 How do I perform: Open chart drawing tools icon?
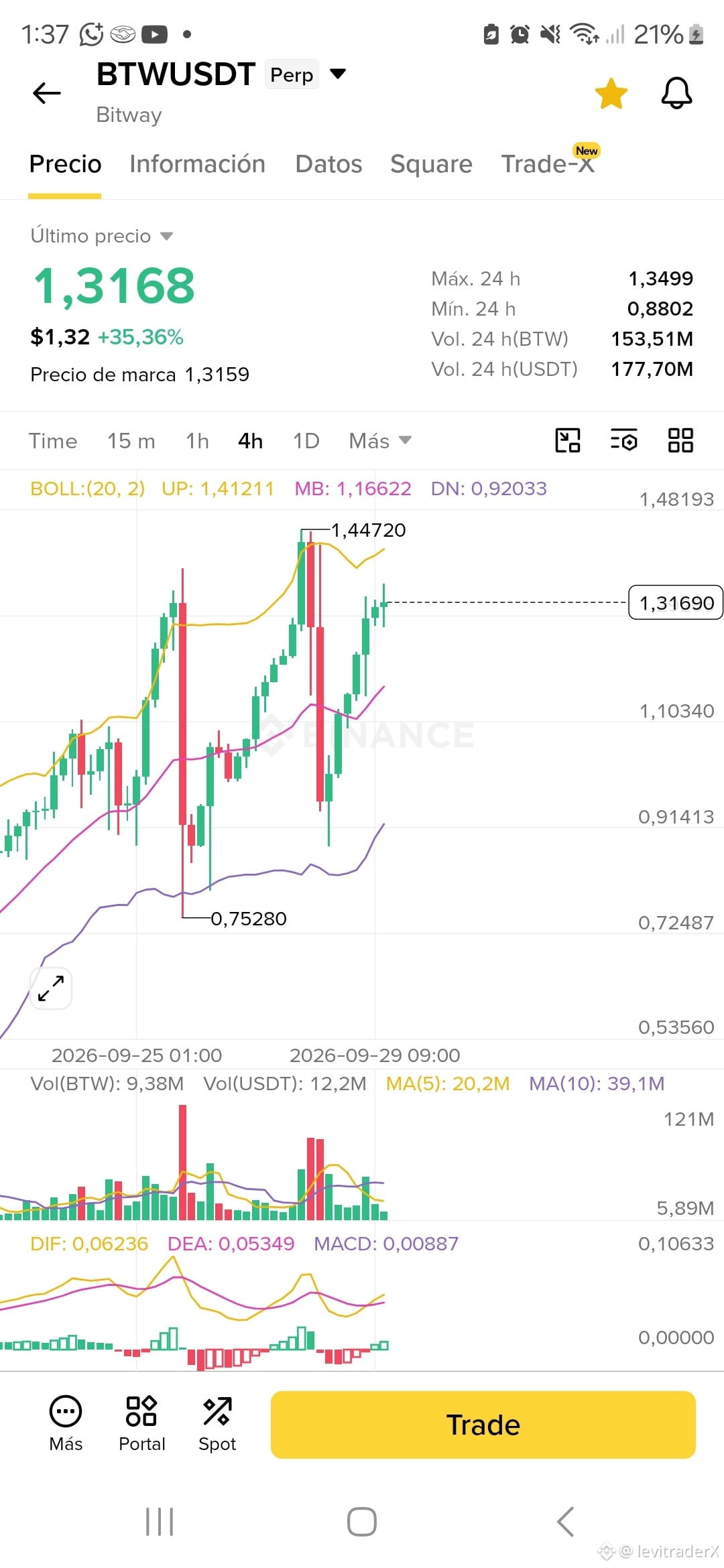(x=568, y=441)
